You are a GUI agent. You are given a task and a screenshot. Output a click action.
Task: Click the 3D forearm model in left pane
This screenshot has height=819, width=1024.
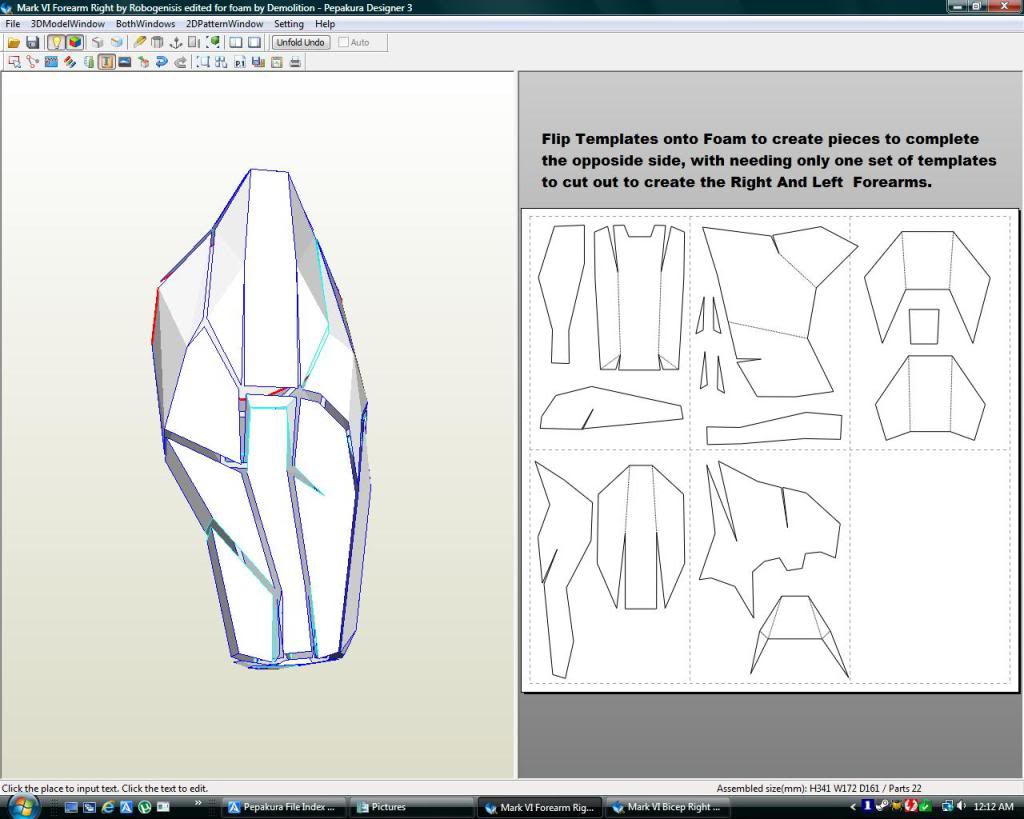pos(260,418)
